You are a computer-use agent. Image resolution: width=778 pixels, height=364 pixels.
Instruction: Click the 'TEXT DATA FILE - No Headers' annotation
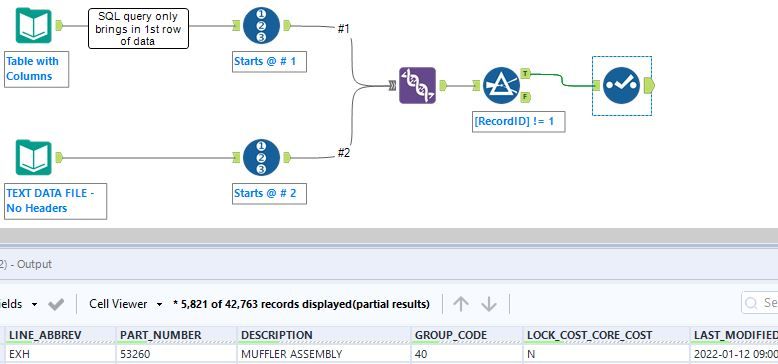tap(55, 201)
